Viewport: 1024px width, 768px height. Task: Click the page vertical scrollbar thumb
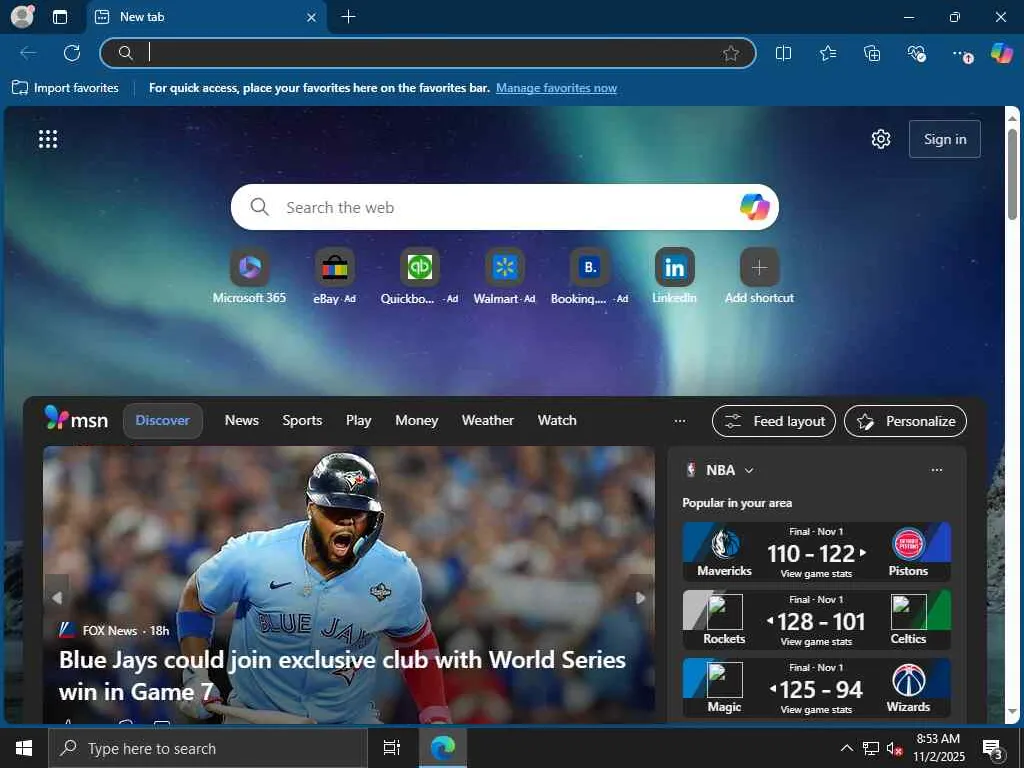click(x=1012, y=174)
